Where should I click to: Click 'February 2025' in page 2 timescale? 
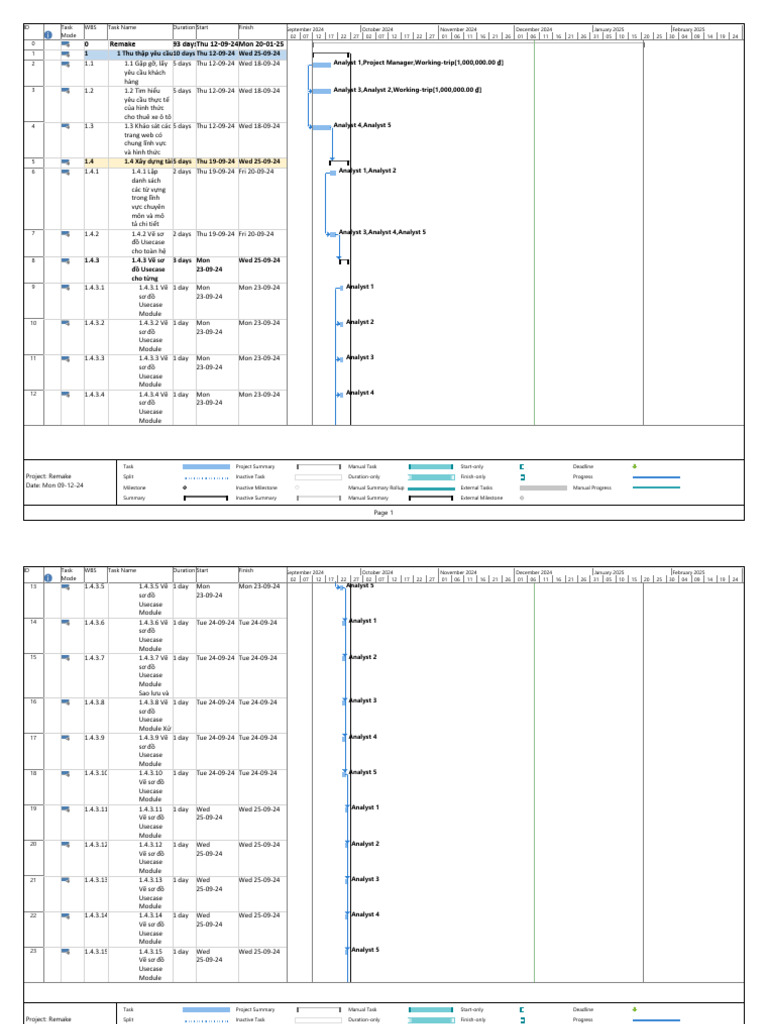coord(688,572)
